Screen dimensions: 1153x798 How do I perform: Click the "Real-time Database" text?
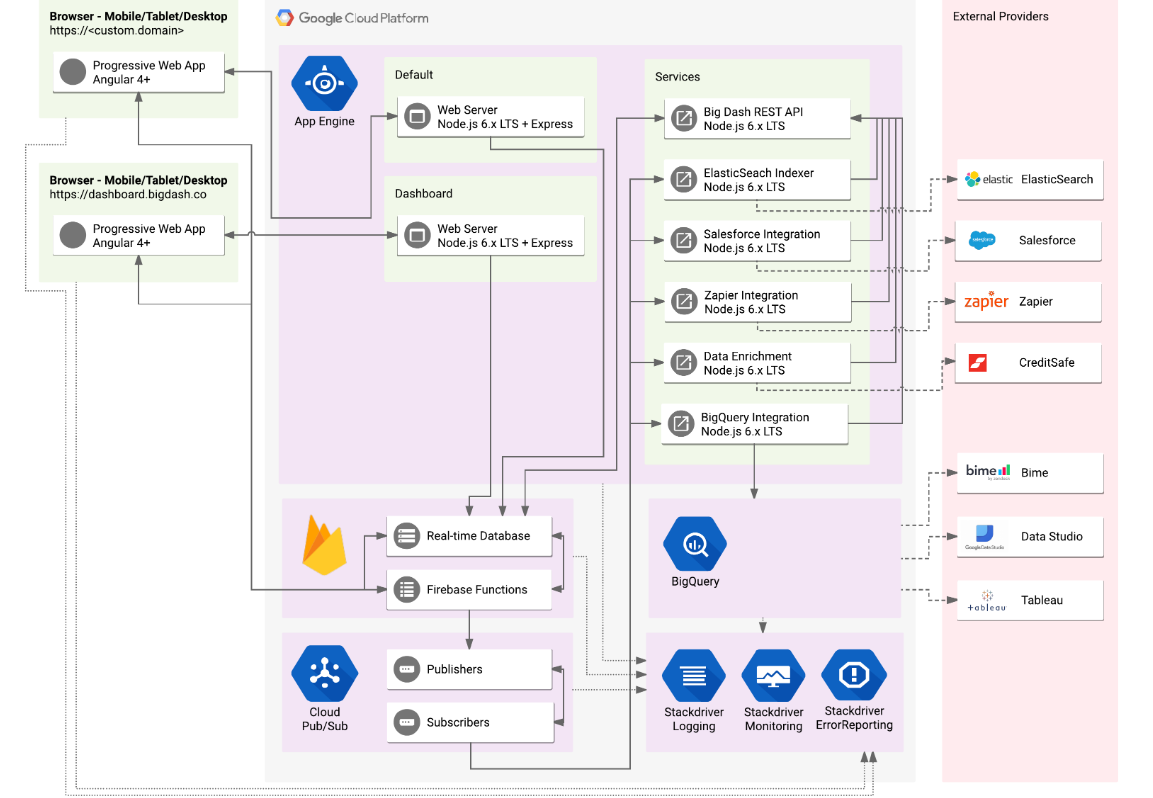[x=478, y=535]
